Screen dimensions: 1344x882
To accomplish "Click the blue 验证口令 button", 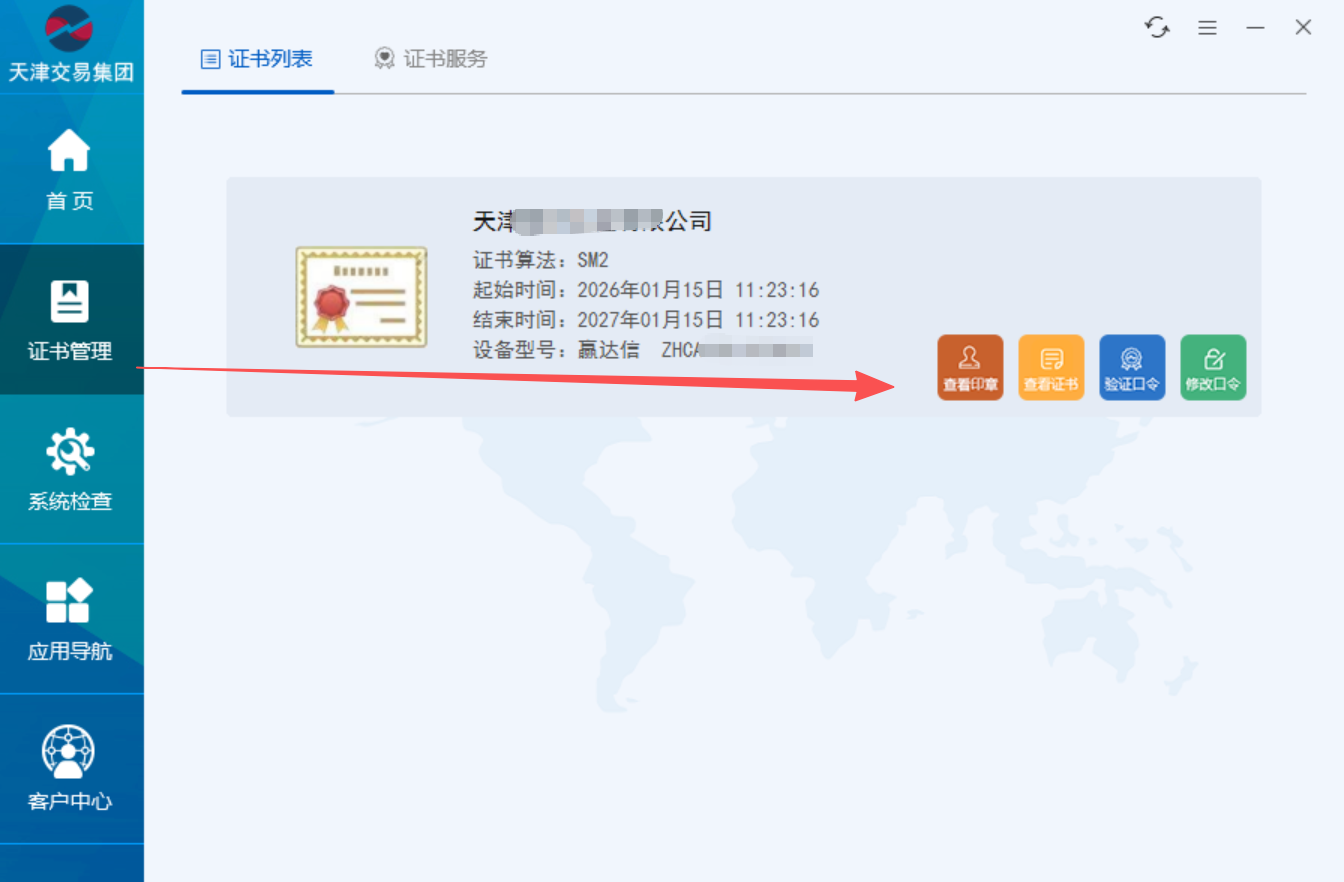I will coord(1132,367).
